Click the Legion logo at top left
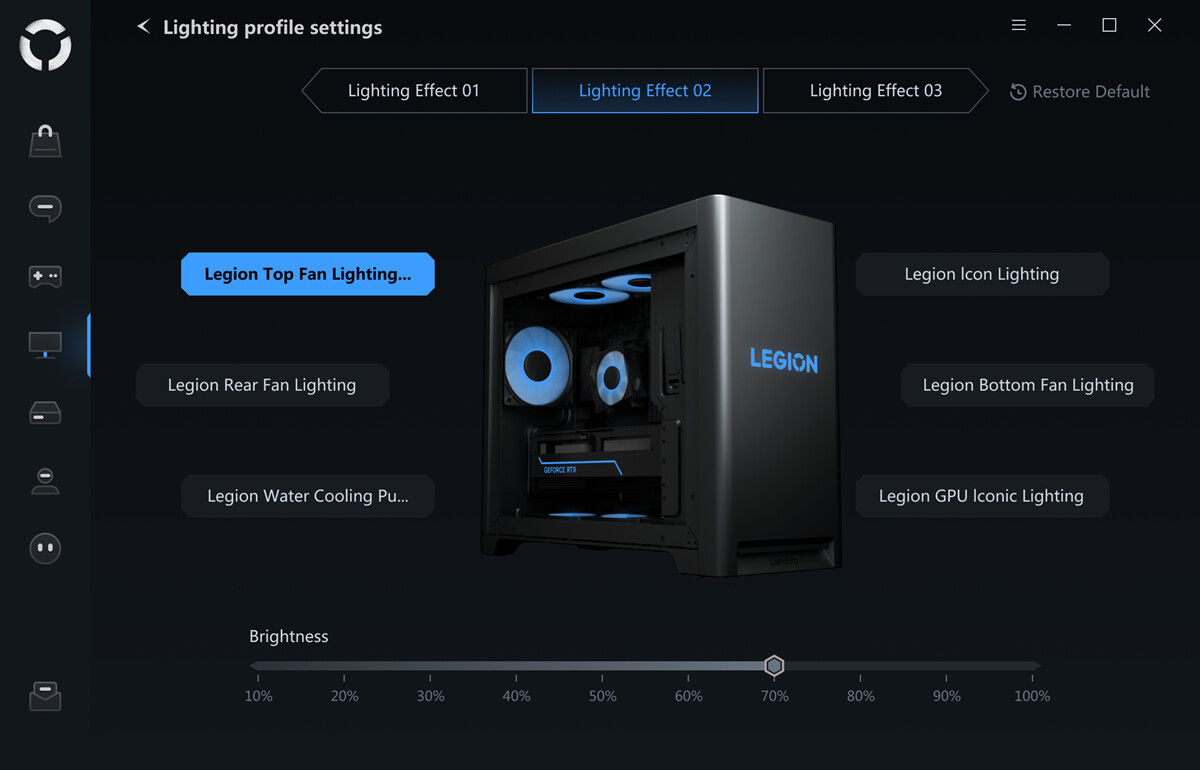The image size is (1200, 770). point(45,45)
